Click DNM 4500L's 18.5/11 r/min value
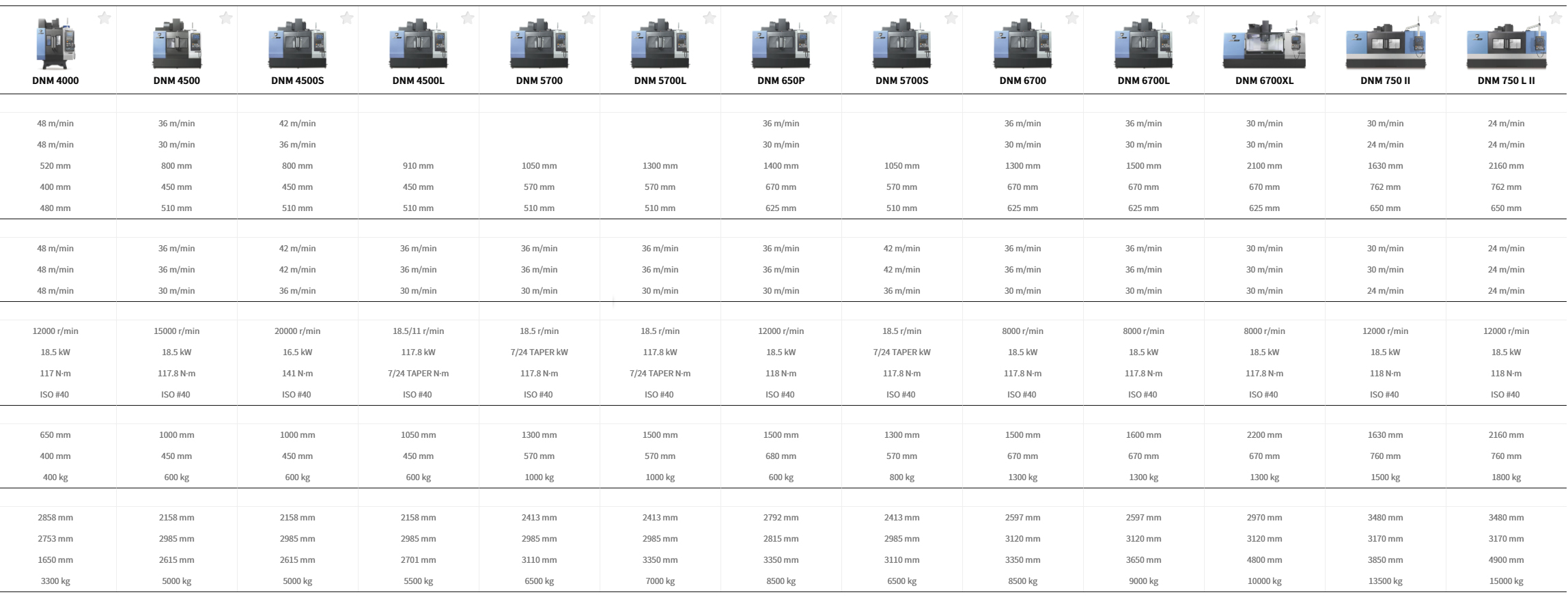Screen dimensions: 1568x599 click(419, 331)
